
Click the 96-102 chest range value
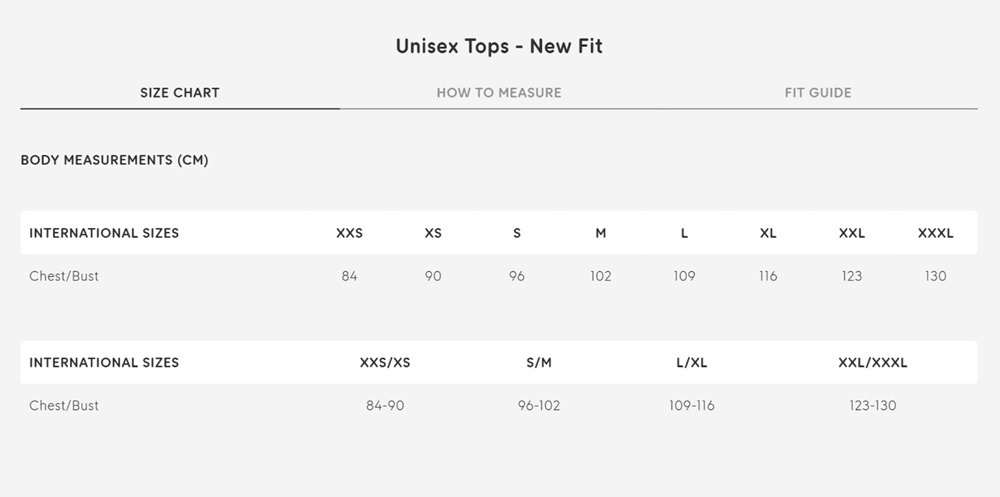pos(539,406)
